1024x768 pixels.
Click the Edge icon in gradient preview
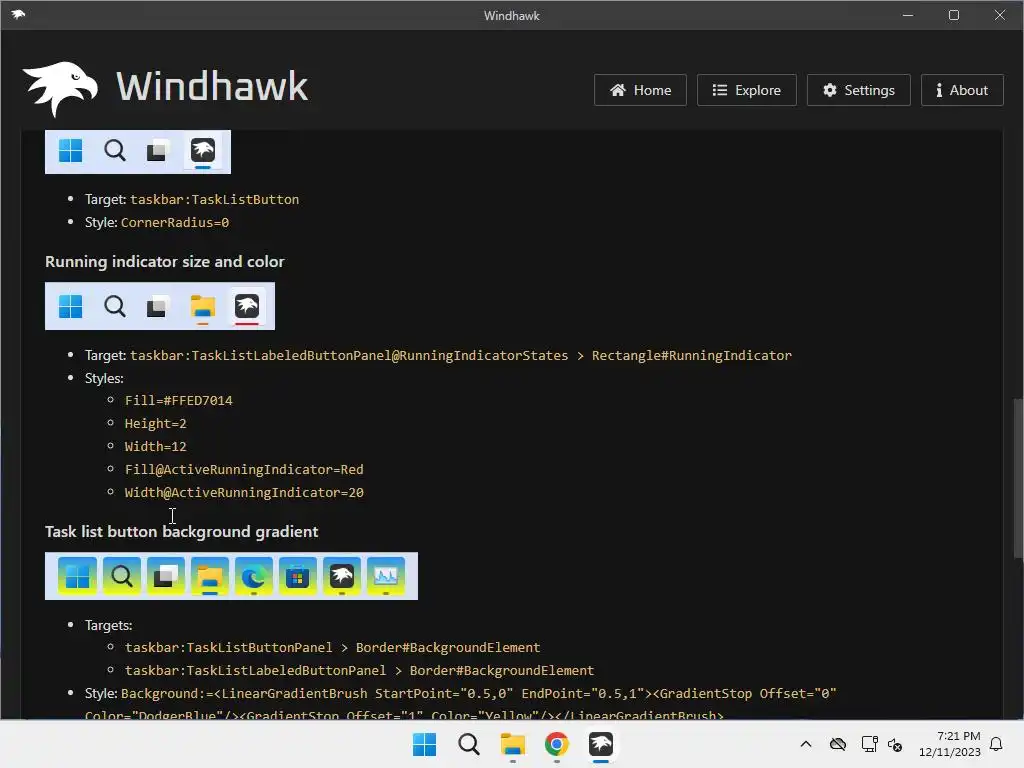coord(253,576)
